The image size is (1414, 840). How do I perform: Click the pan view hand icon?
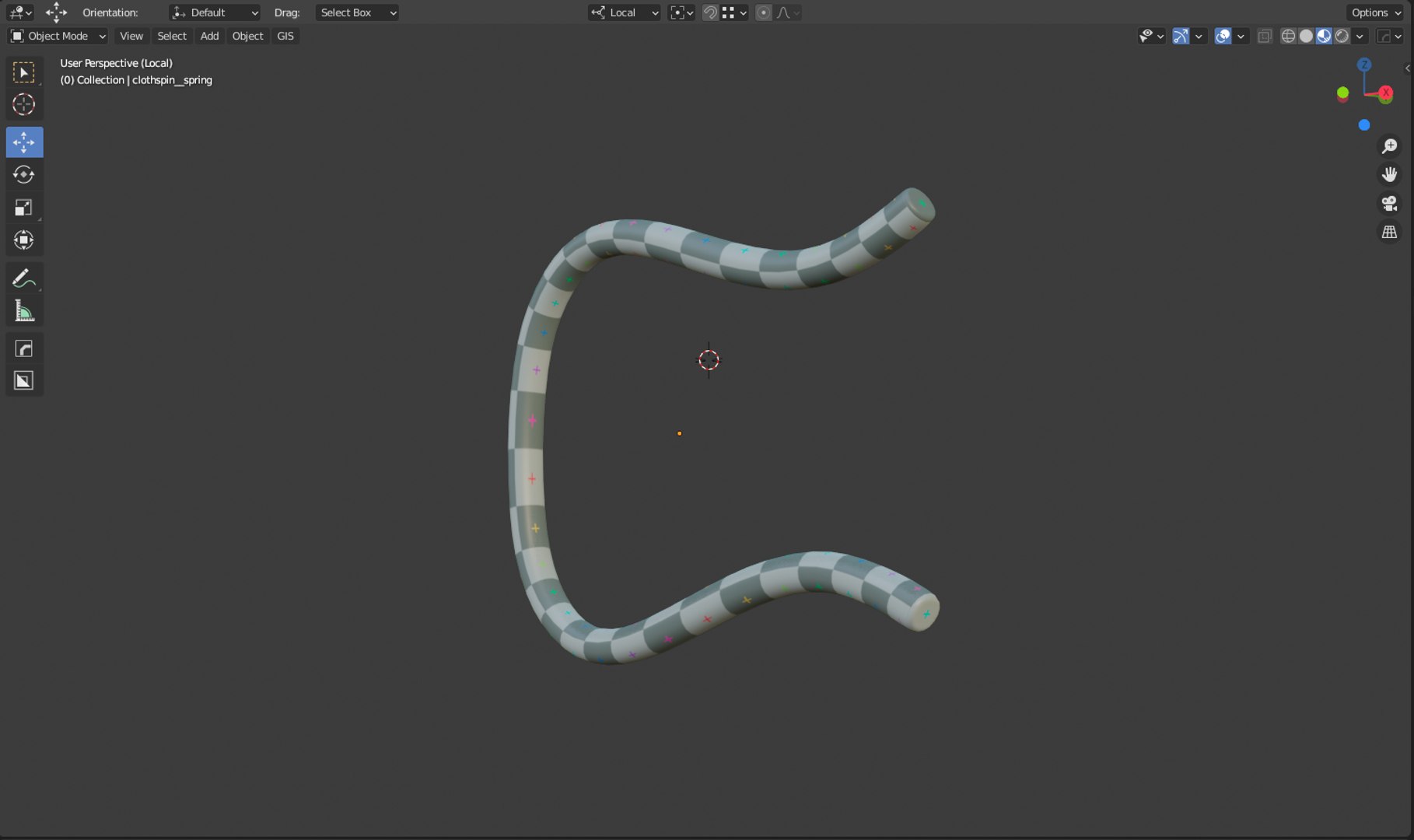(x=1389, y=174)
